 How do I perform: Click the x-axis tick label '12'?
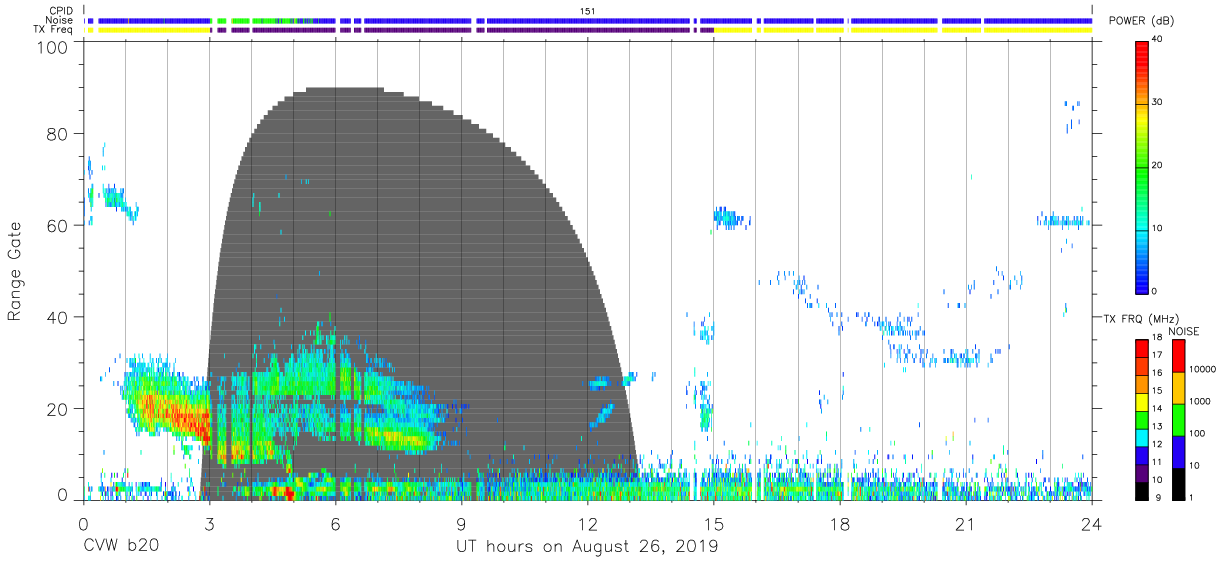[587, 524]
